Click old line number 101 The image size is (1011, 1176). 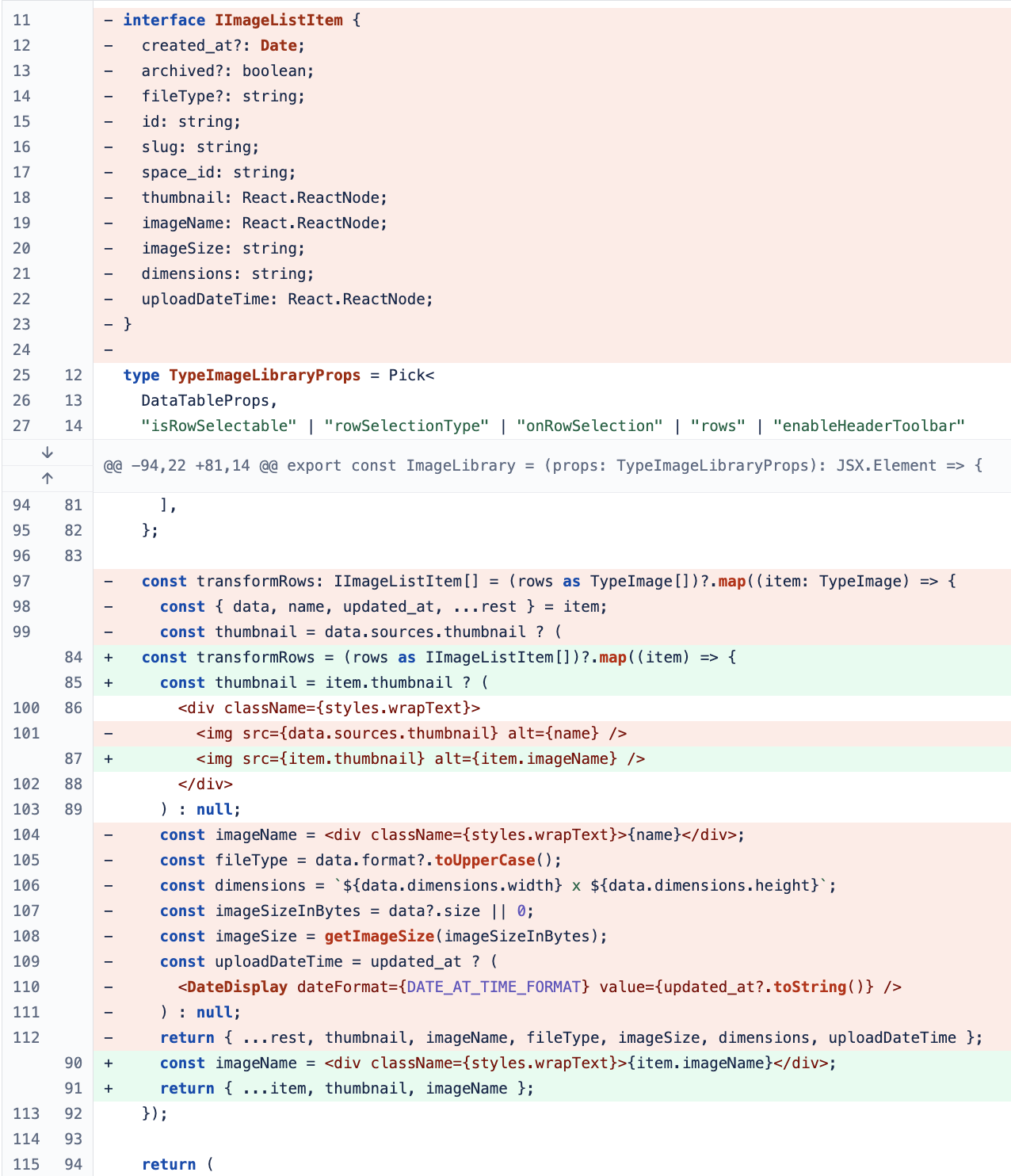pyautogui.click(x=26, y=733)
